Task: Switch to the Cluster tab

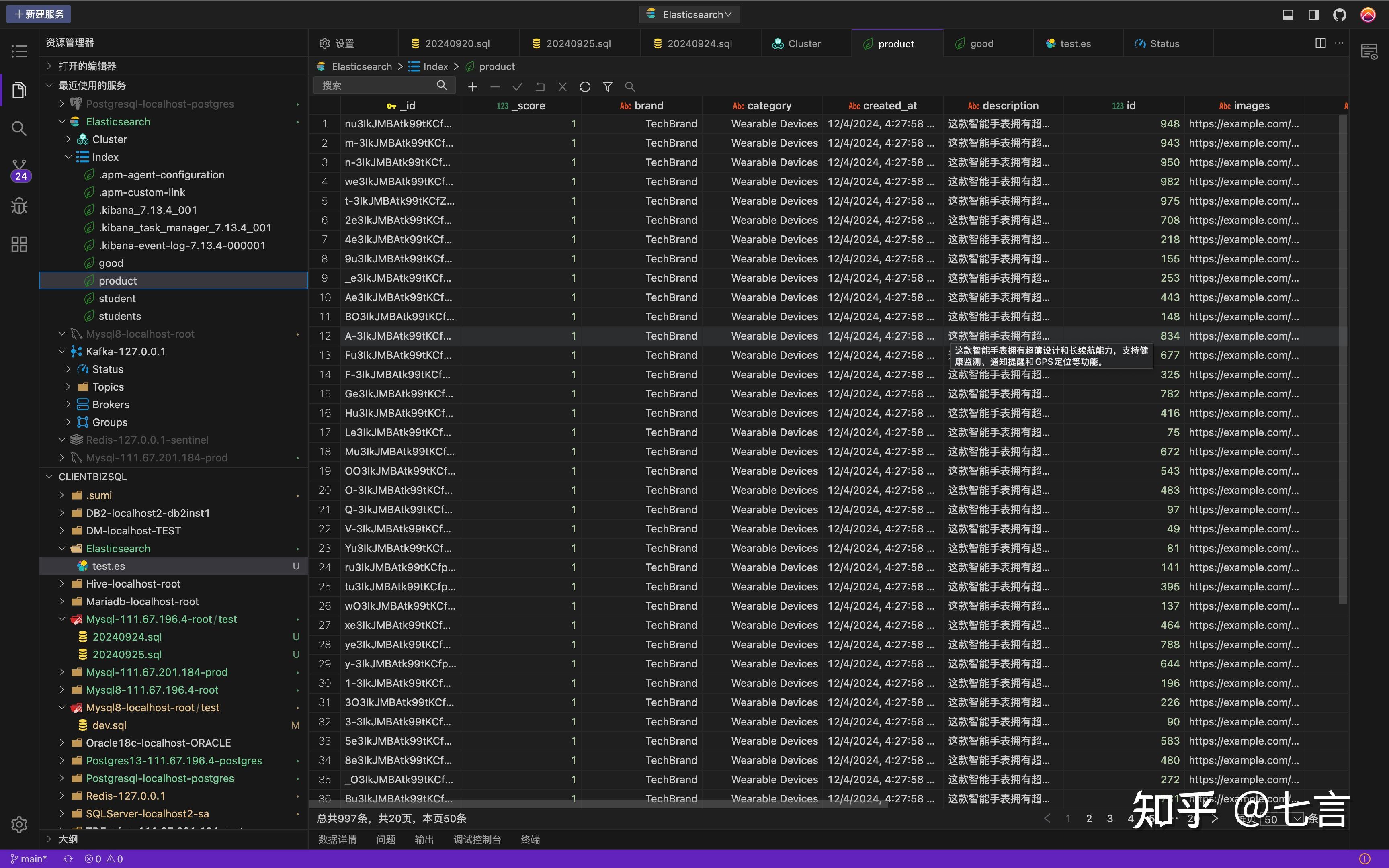Action: (803, 44)
